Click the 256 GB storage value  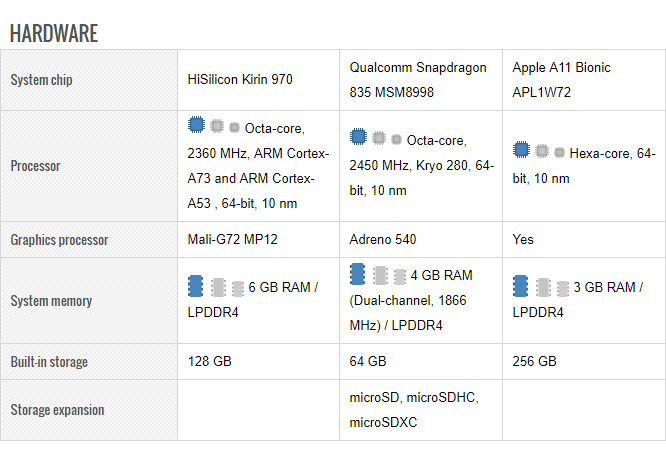534,361
